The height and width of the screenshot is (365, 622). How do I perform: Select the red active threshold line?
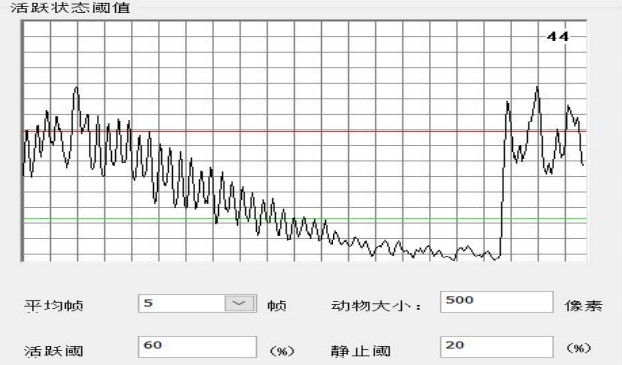point(305,131)
